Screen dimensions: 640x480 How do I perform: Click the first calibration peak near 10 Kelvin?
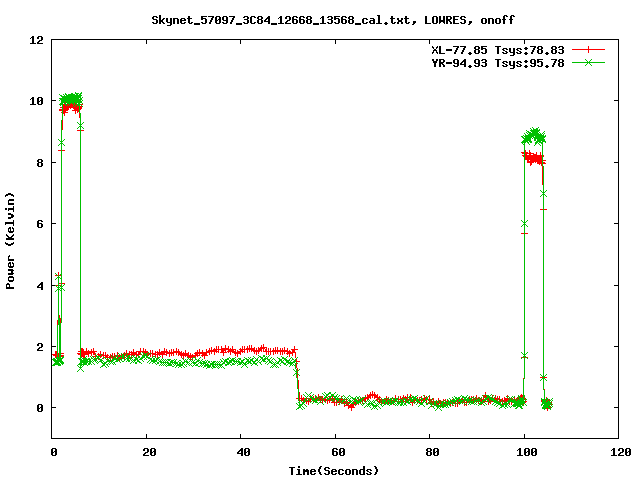pos(71,102)
